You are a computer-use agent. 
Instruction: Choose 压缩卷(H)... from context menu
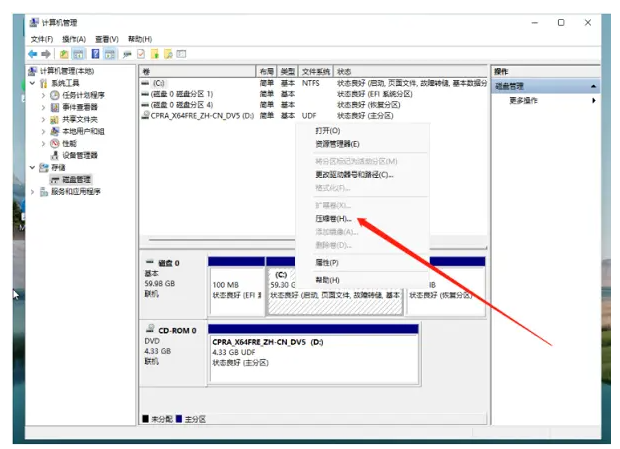(x=333, y=218)
